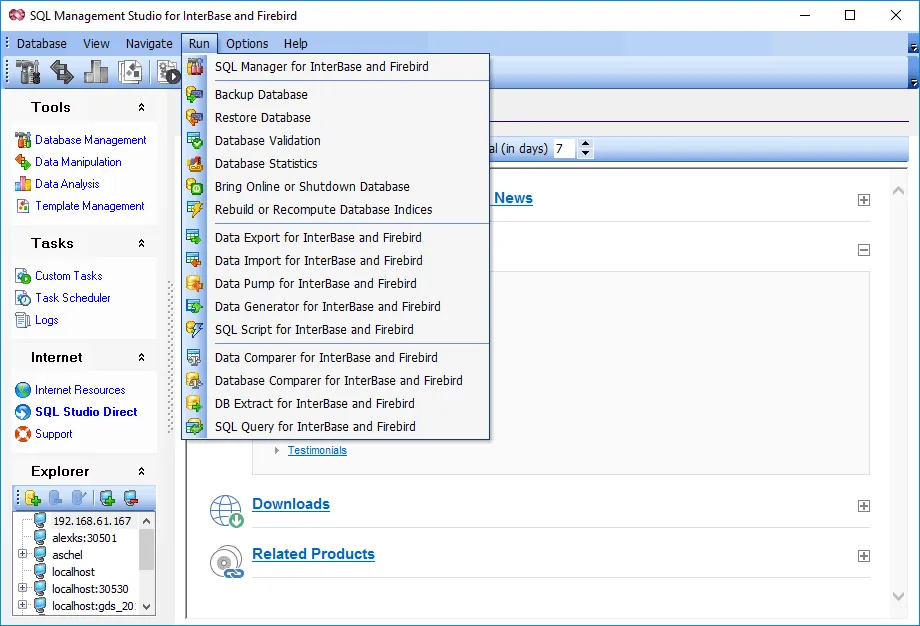Click the monitor with red minus Explorer icon
The image size is (920, 626).
click(131, 498)
